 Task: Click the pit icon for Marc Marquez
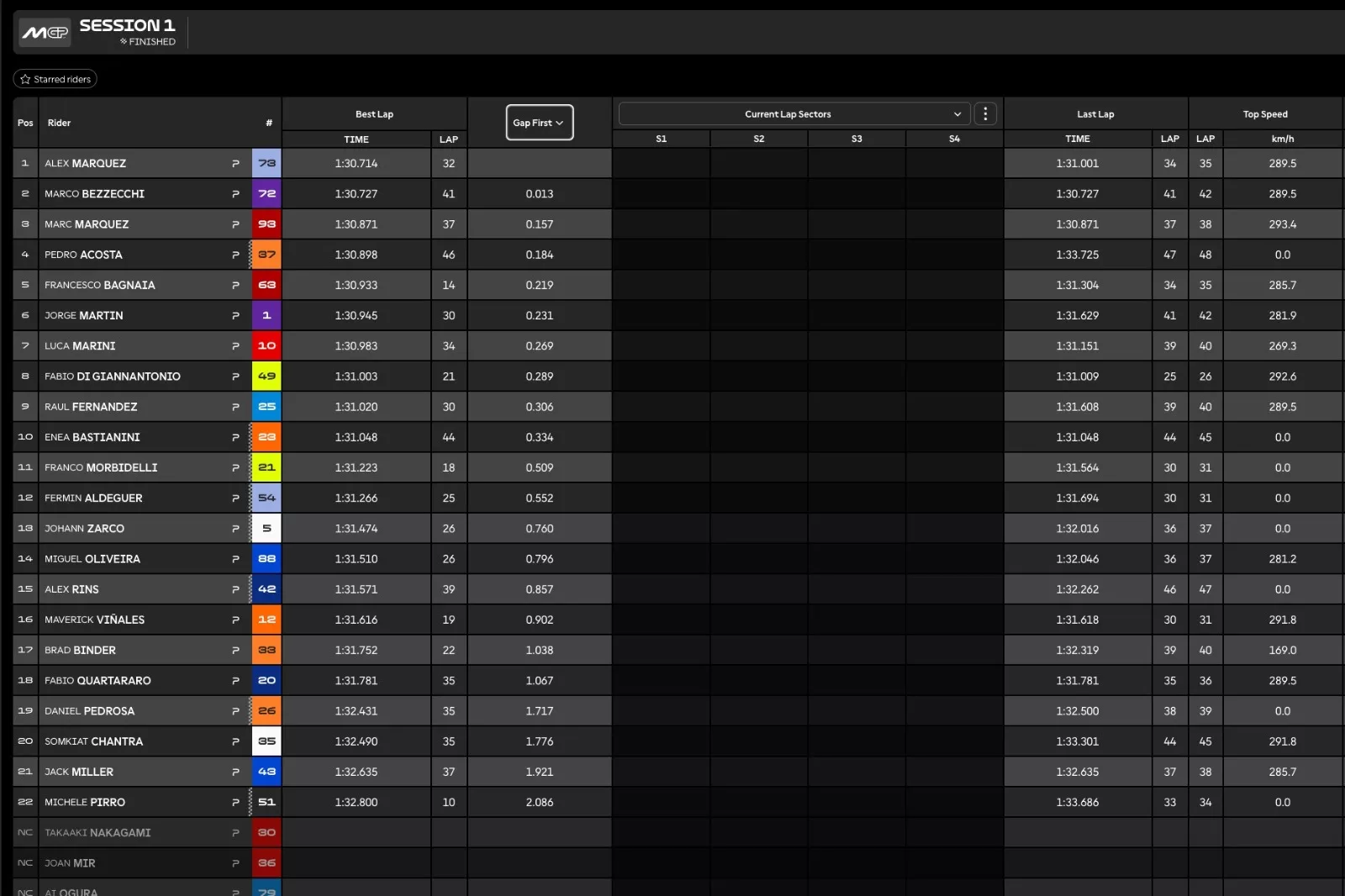coord(235,224)
